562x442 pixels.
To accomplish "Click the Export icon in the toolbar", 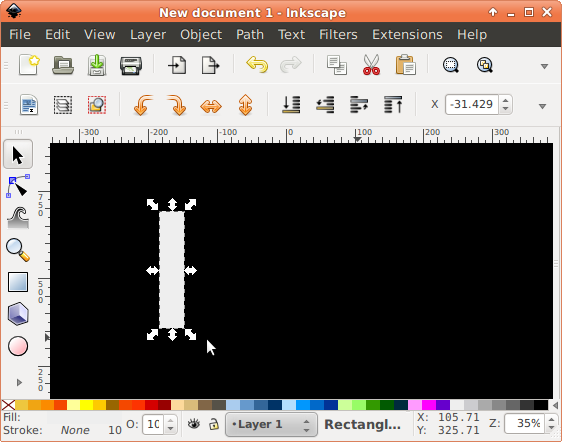I will 210,65.
